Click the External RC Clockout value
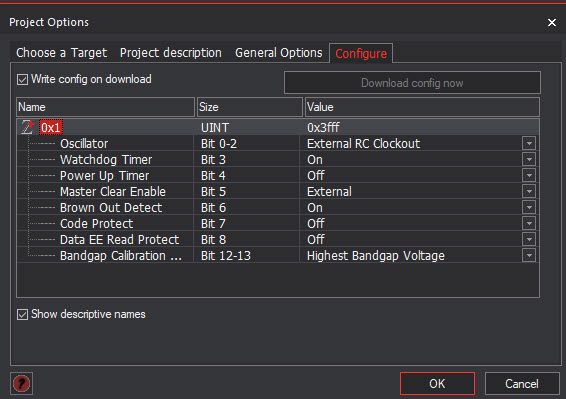The width and height of the screenshot is (566, 399). (x=363, y=144)
